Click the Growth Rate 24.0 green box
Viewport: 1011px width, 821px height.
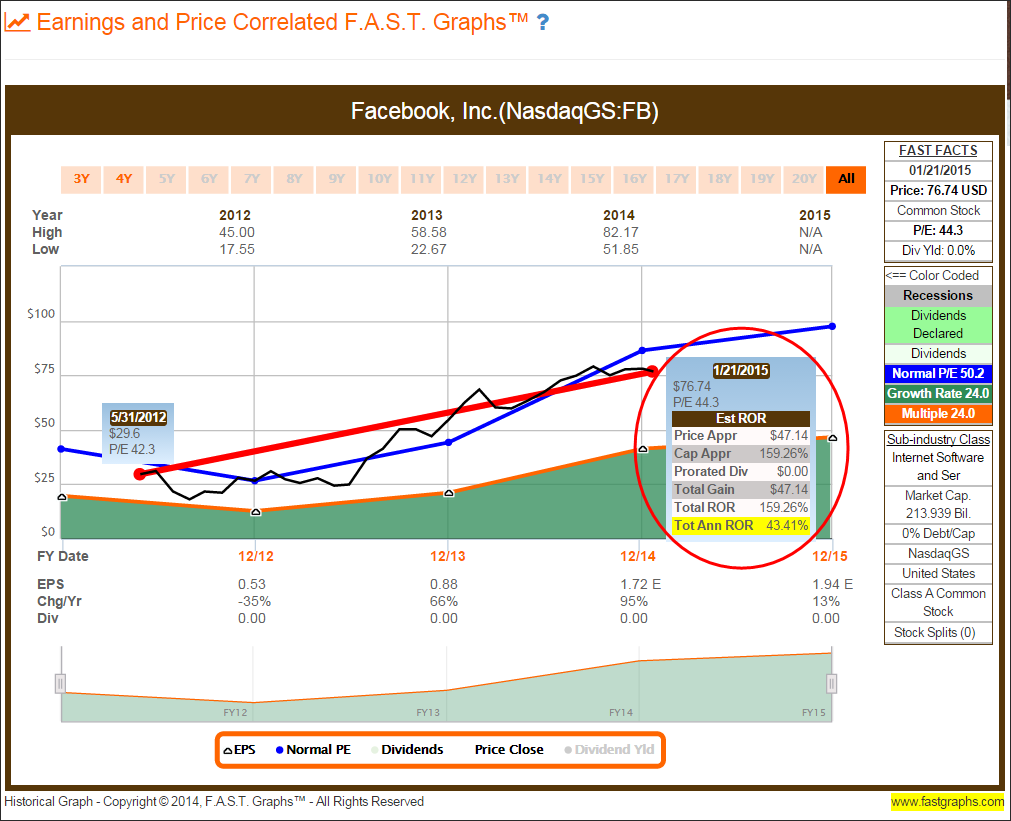(938, 393)
